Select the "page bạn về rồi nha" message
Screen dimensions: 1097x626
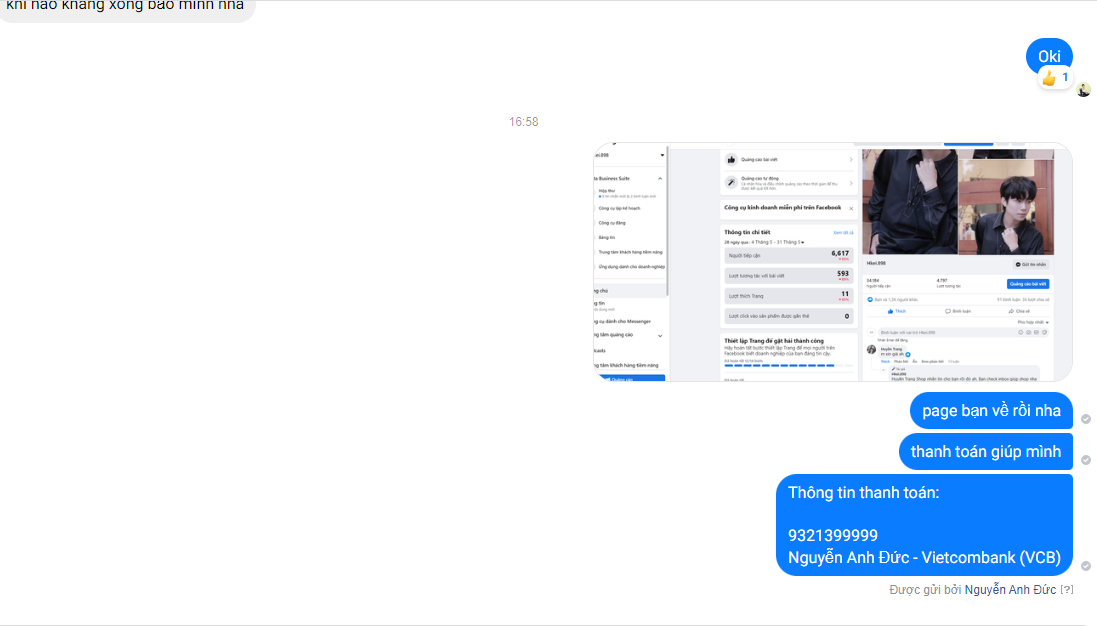(x=991, y=411)
